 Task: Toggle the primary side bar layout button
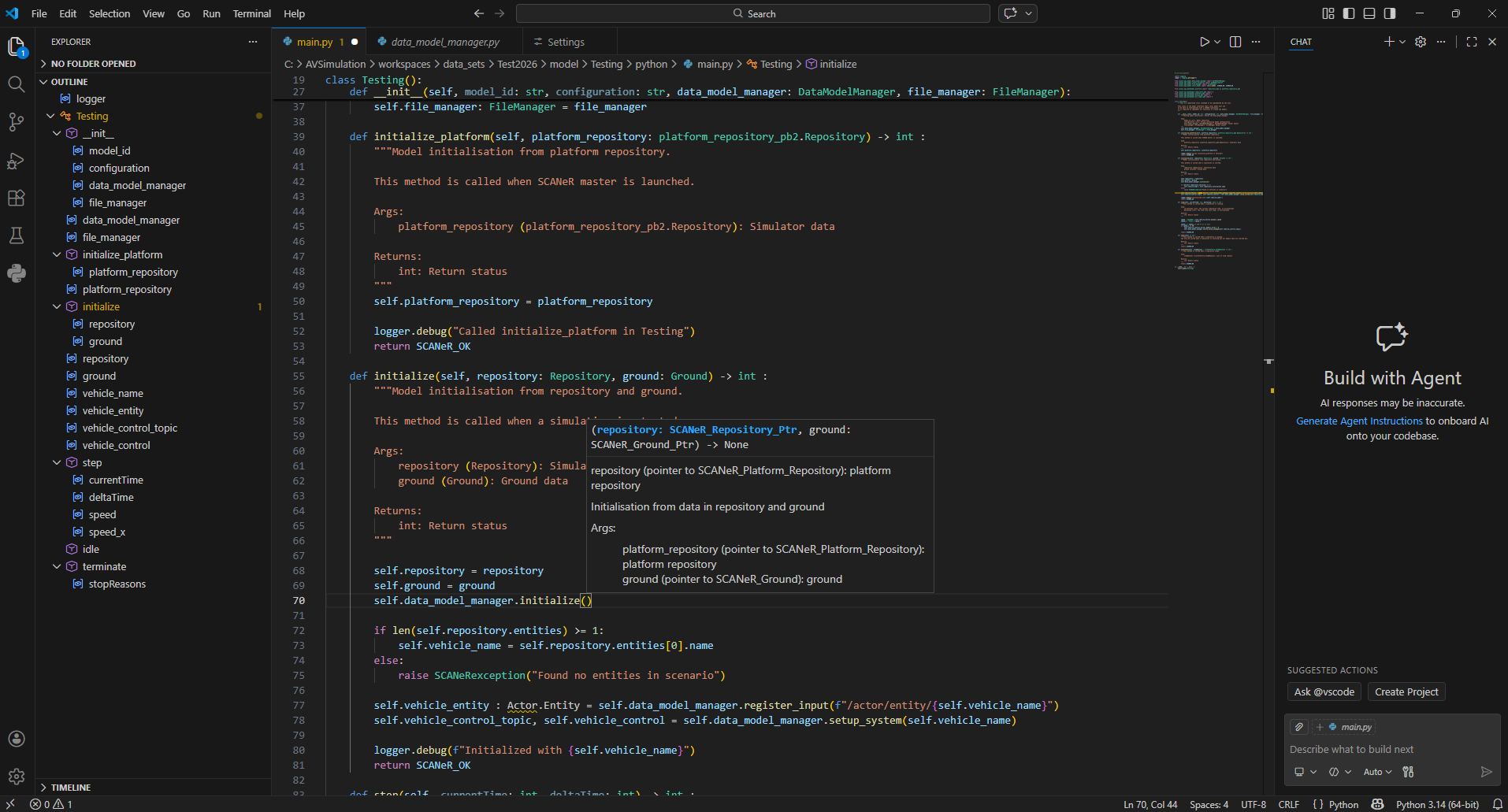coord(1349,13)
